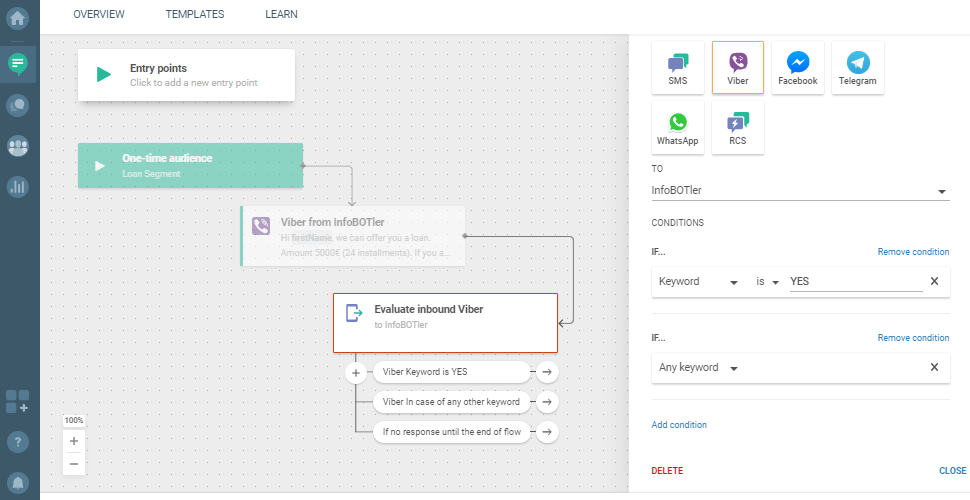The width and height of the screenshot is (970, 500).
Task: Click the zoom out minus button
Action: (x=74, y=463)
